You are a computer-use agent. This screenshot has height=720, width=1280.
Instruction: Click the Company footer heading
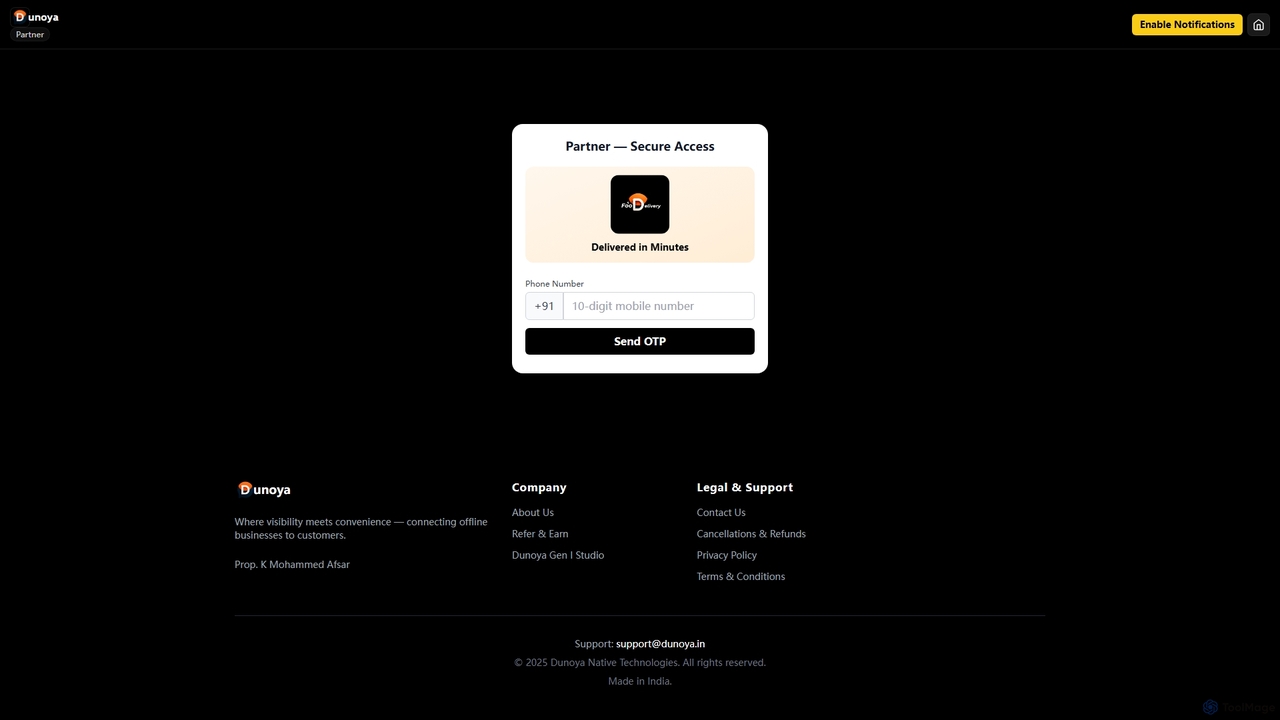click(x=539, y=487)
